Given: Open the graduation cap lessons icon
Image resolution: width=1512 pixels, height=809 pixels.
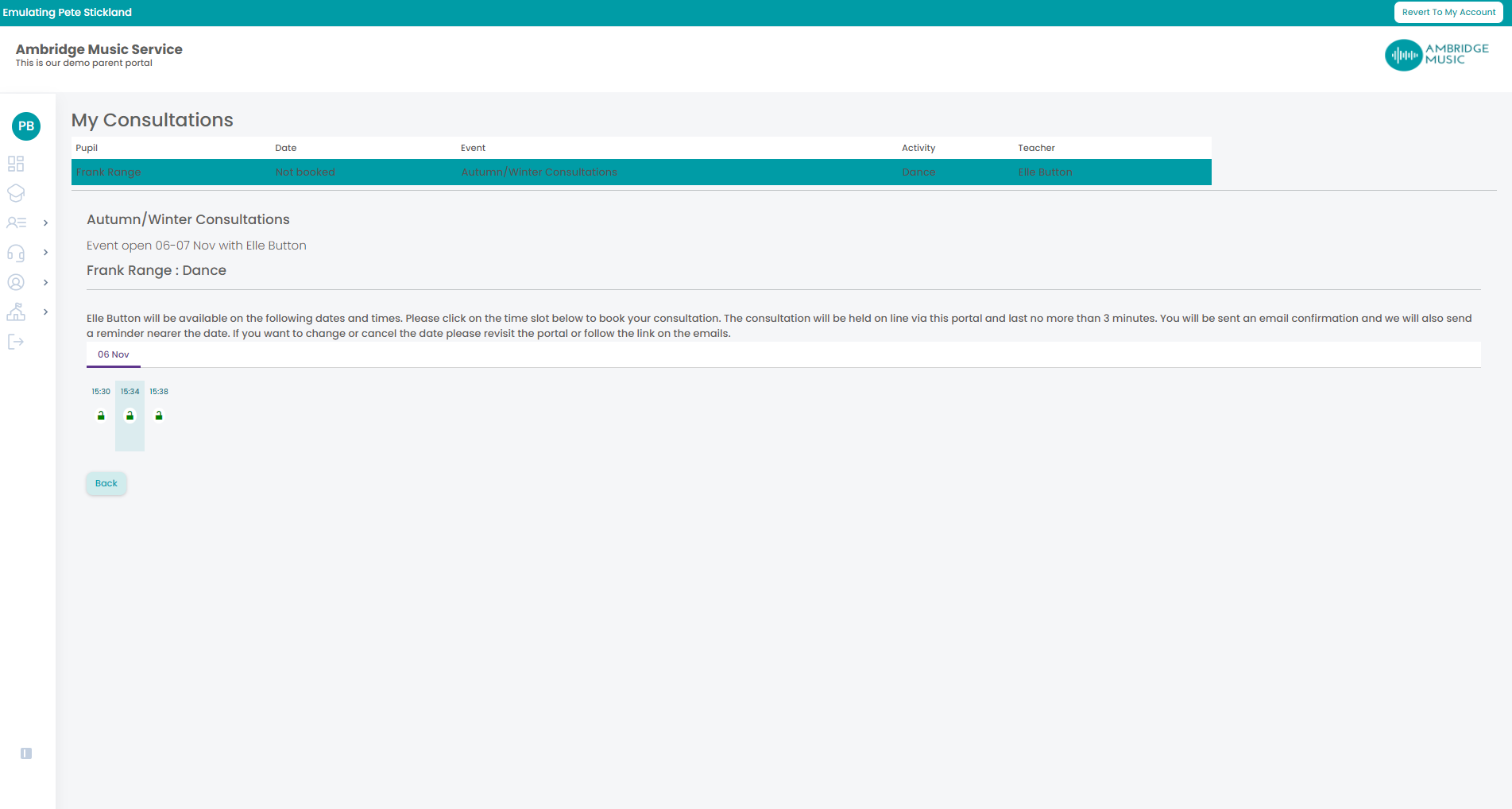Looking at the screenshot, I should [16, 193].
